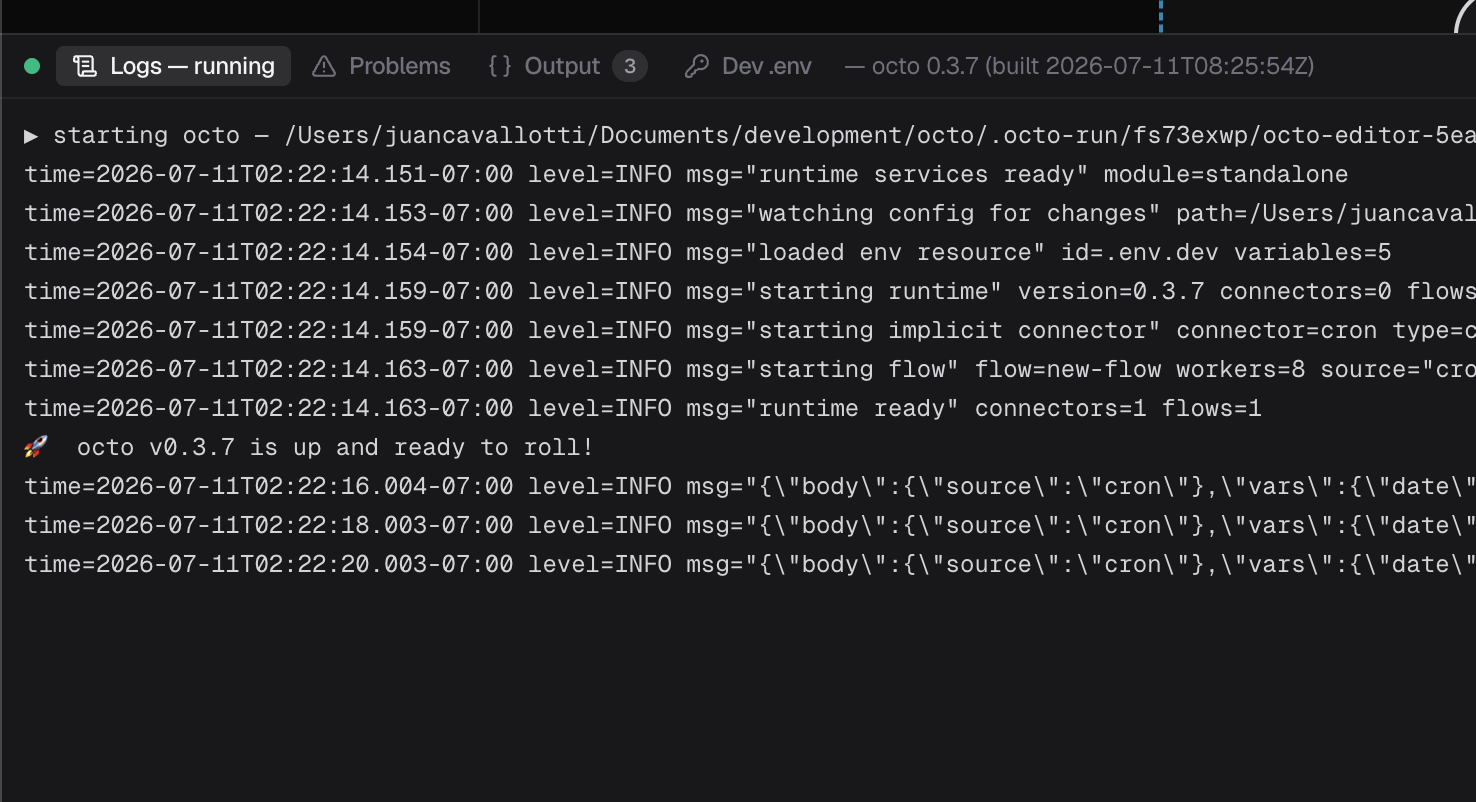Click the scroll icon on Logs tab
The image size is (1476, 802).
tap(86, 66)
